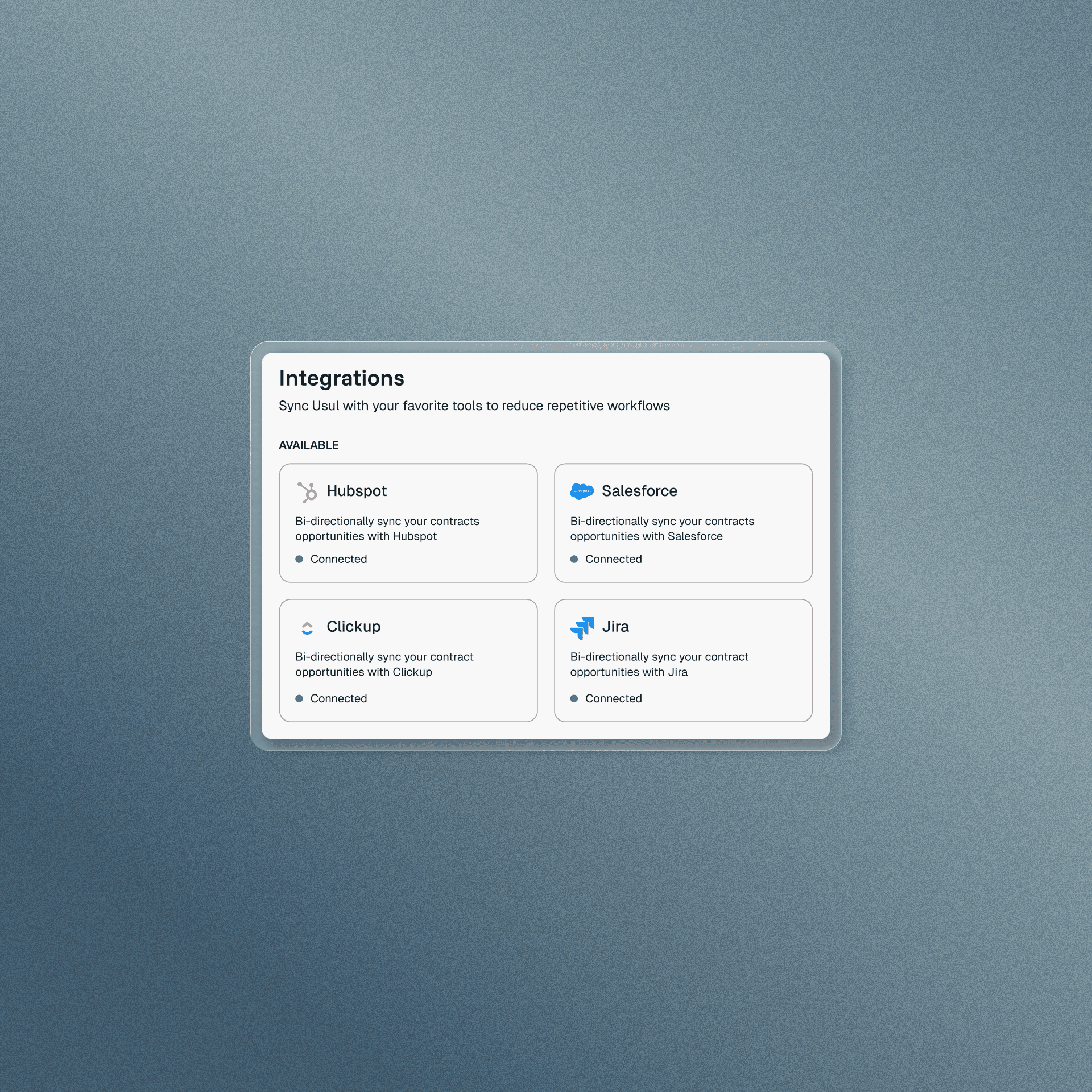This screenshot has height=1092, width=1092.
Task: Open the Jira integration title
Action: [615, 627]
